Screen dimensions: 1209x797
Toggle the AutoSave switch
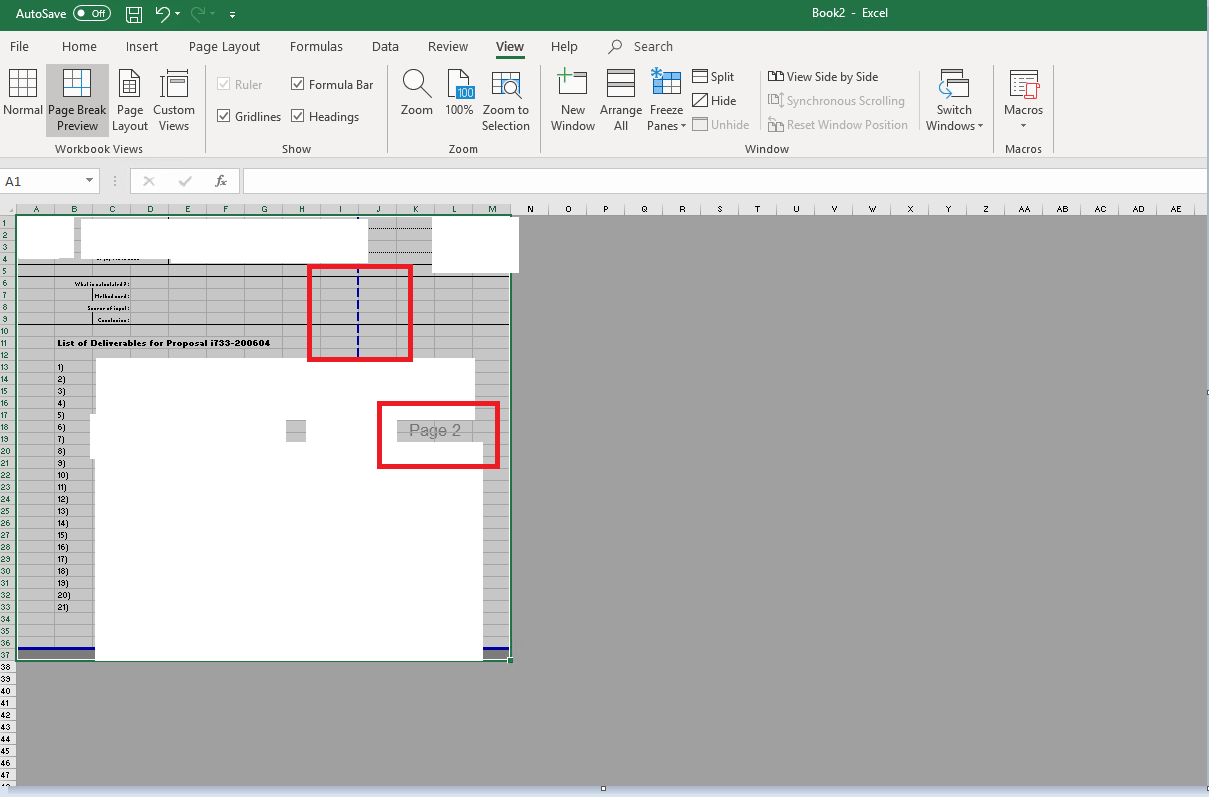92,14
